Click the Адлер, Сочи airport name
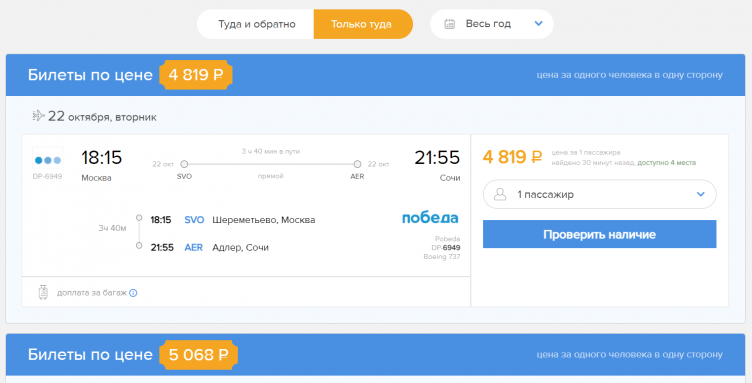 (x=240, y=248)
